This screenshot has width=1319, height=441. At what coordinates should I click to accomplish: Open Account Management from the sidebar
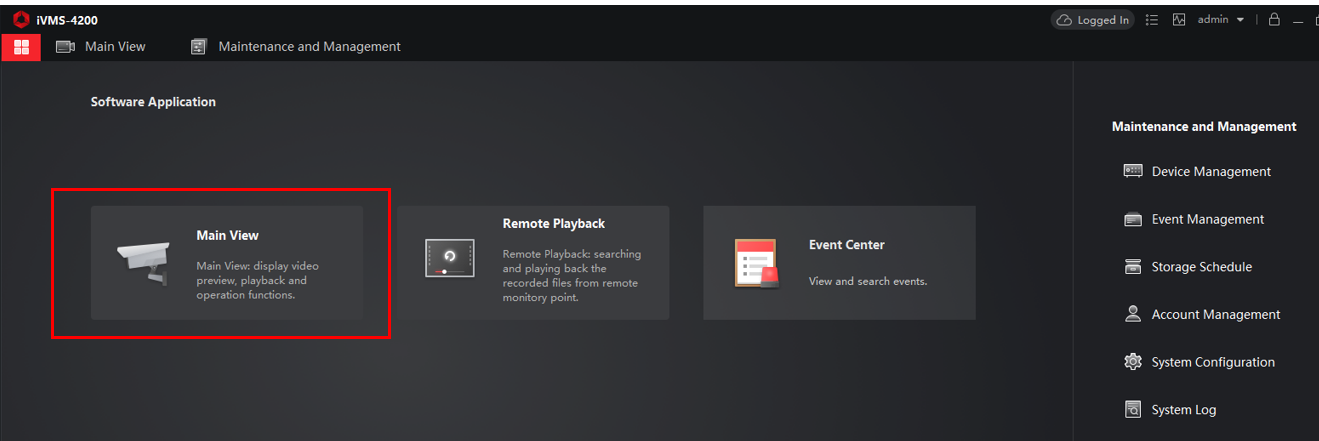point(1215,314)
